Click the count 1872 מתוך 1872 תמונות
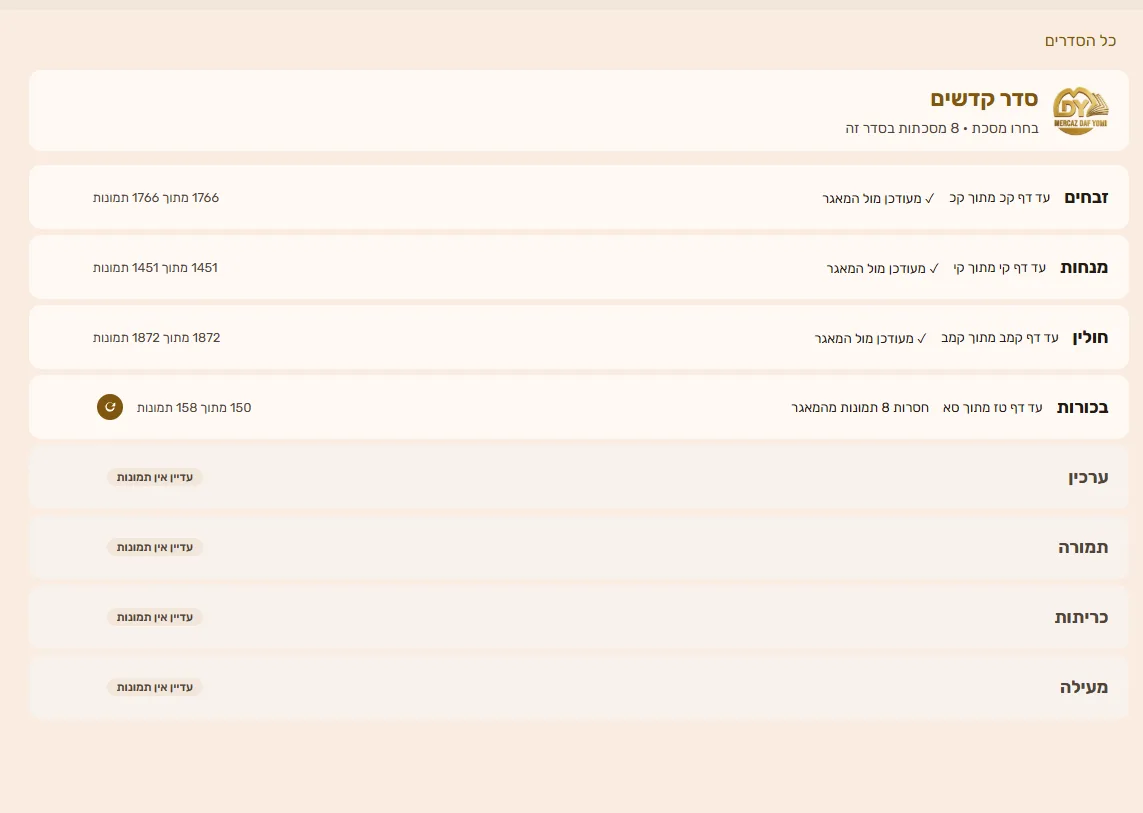 [x=157, y=338]
